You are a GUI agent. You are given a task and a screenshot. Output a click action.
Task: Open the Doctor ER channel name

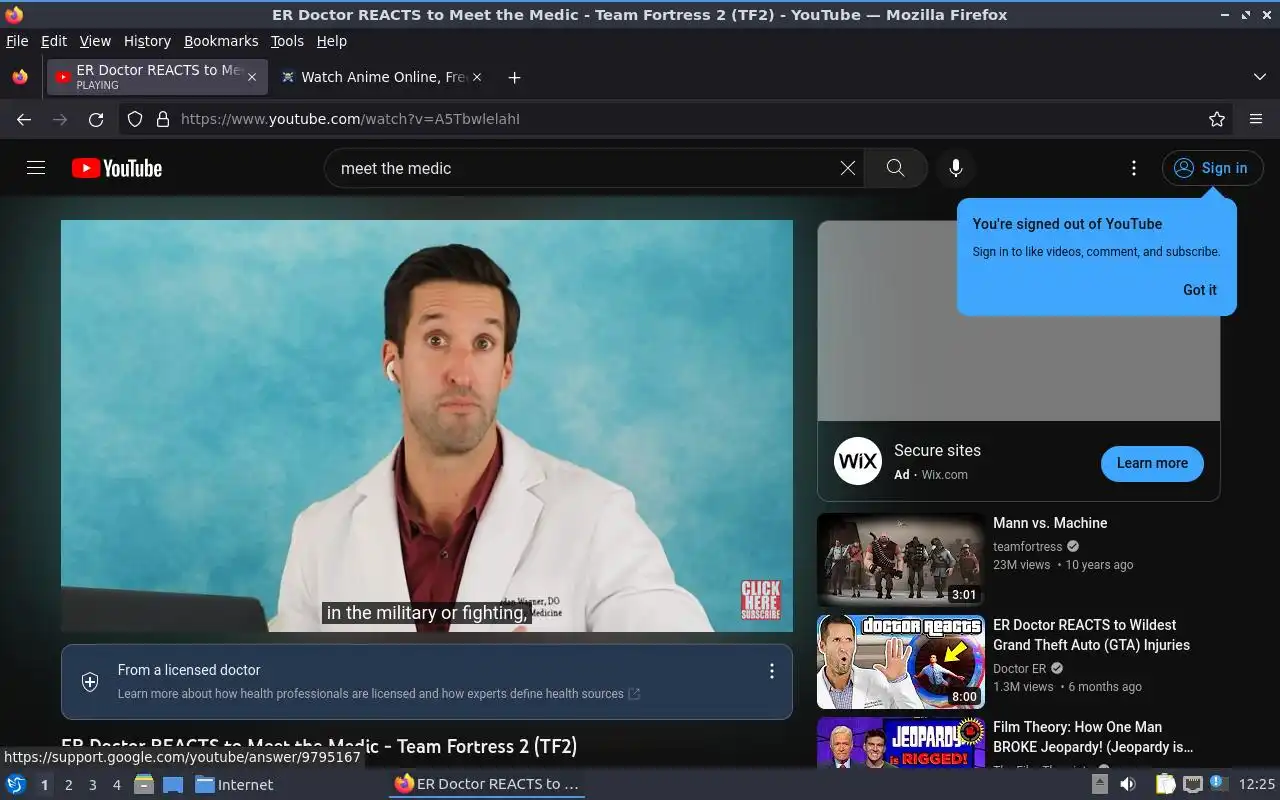click(x=1019, y=669)
